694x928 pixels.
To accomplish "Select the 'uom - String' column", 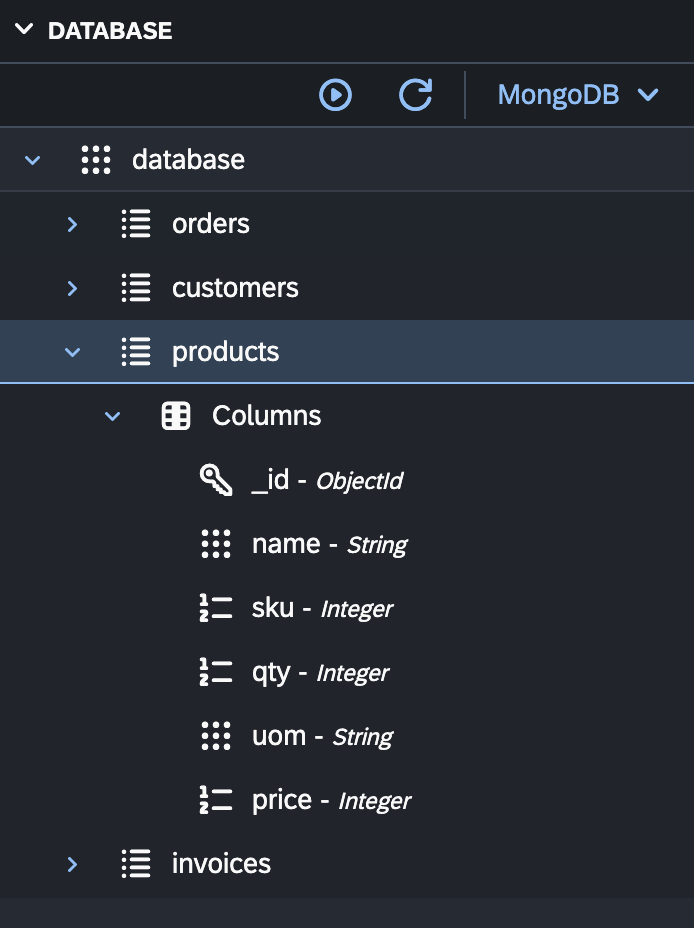I will (x=322, y=736).
